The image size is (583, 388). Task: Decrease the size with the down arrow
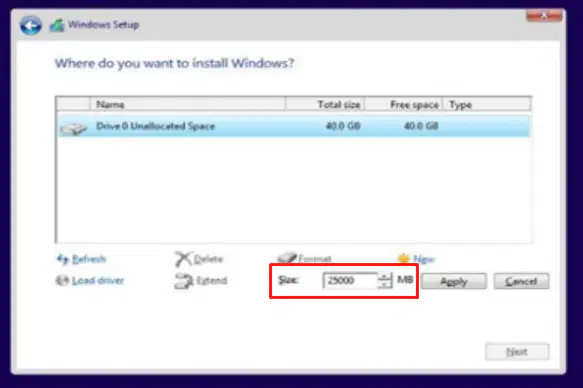pos(384,285)
